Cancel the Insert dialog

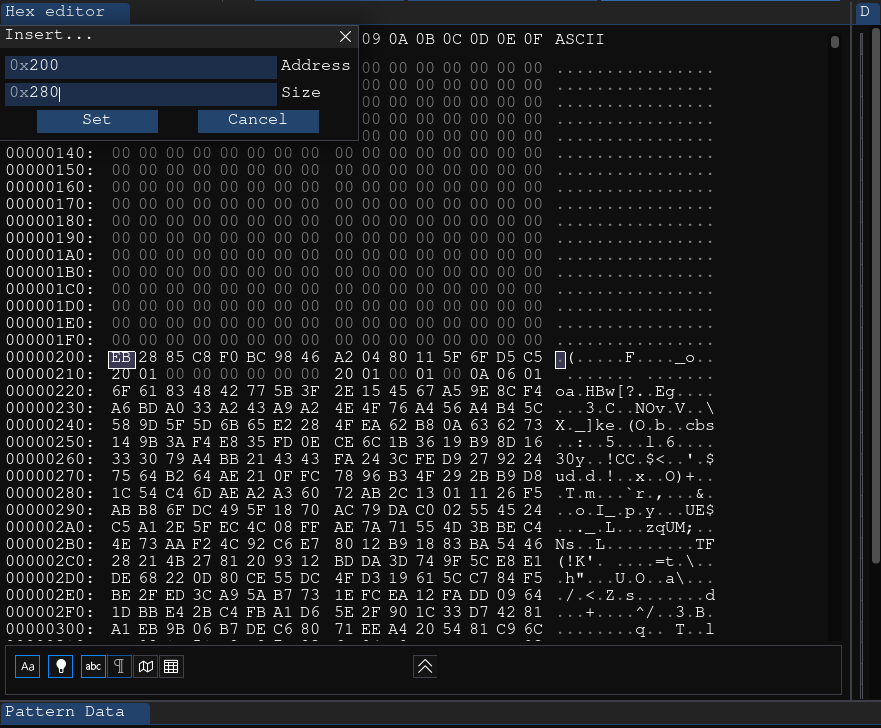coord(258,120)
